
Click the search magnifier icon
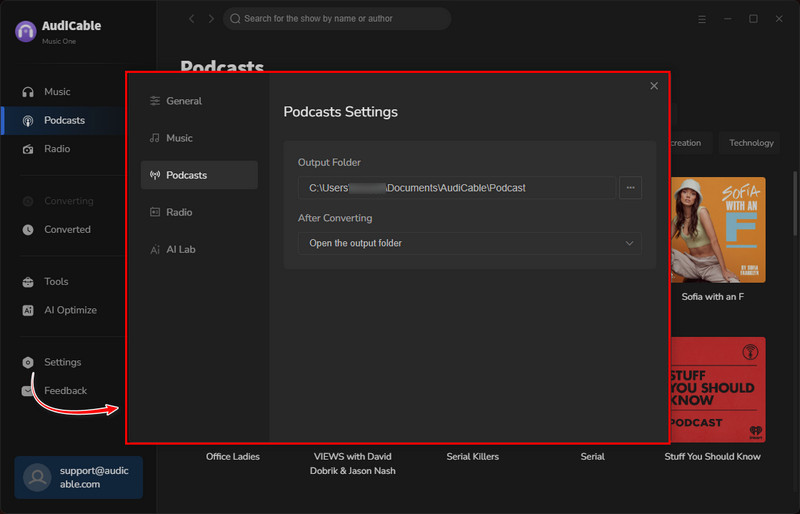tap(235, 19)
